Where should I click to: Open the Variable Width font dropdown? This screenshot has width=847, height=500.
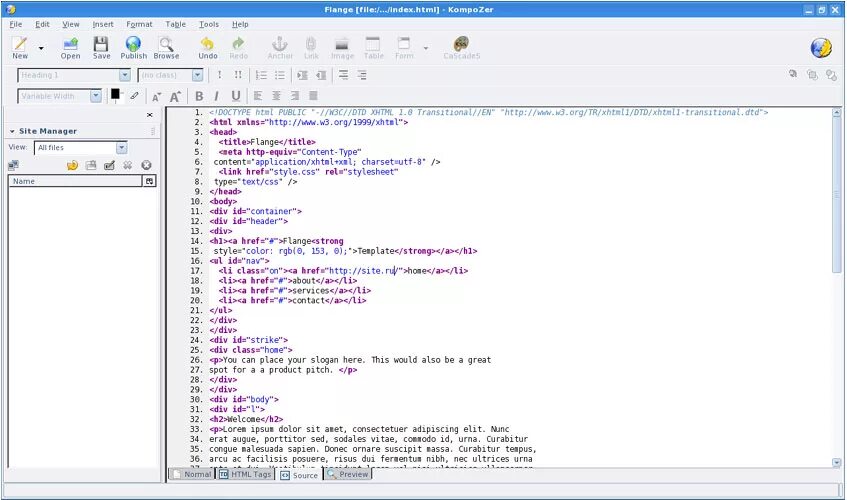click(59, 96)
